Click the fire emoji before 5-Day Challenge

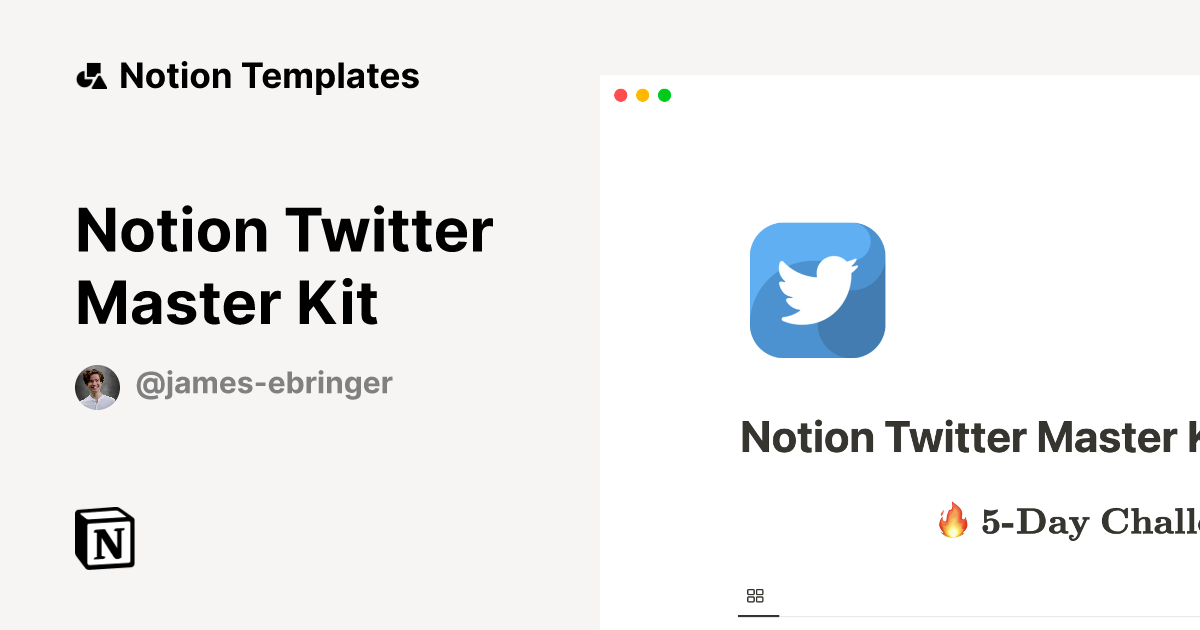point(953,521)
